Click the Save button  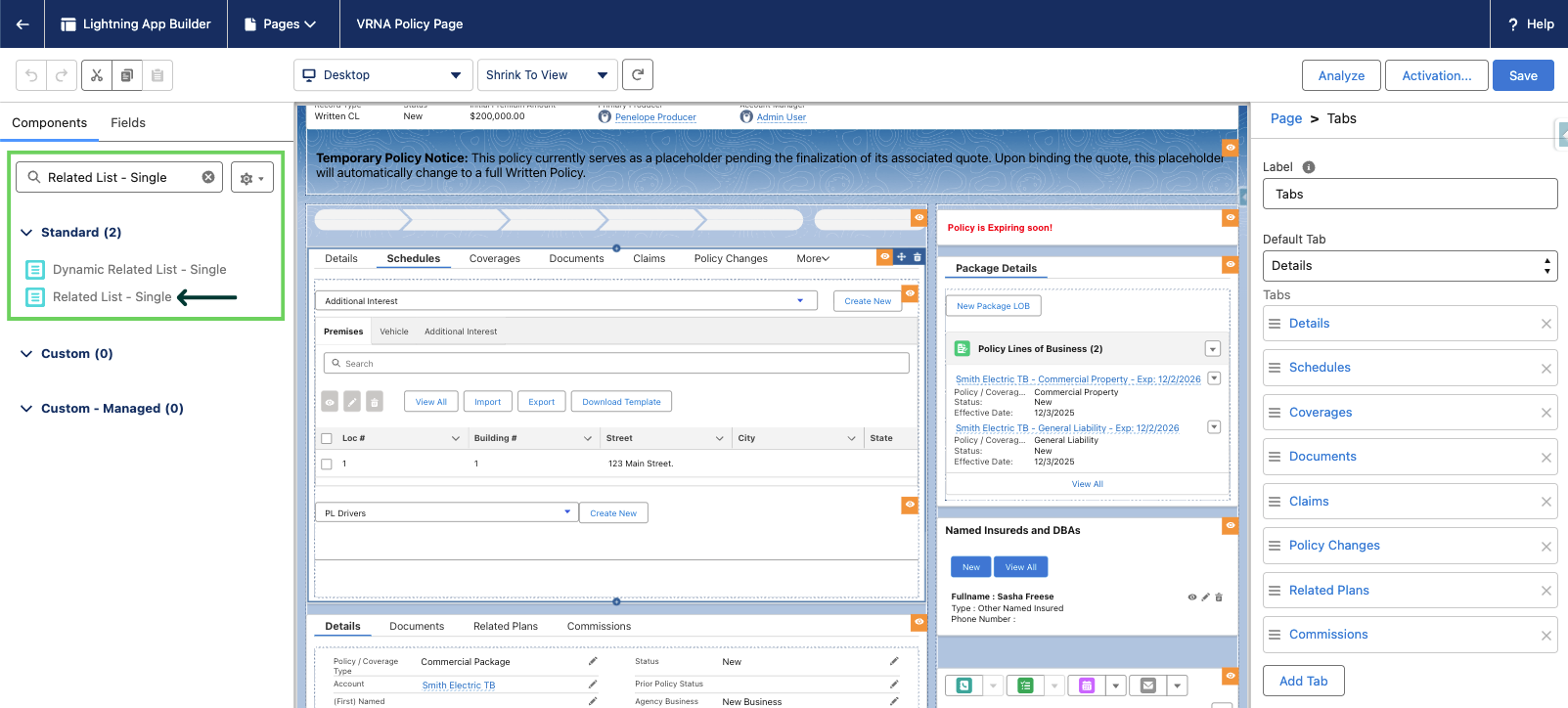[1523, 75]
